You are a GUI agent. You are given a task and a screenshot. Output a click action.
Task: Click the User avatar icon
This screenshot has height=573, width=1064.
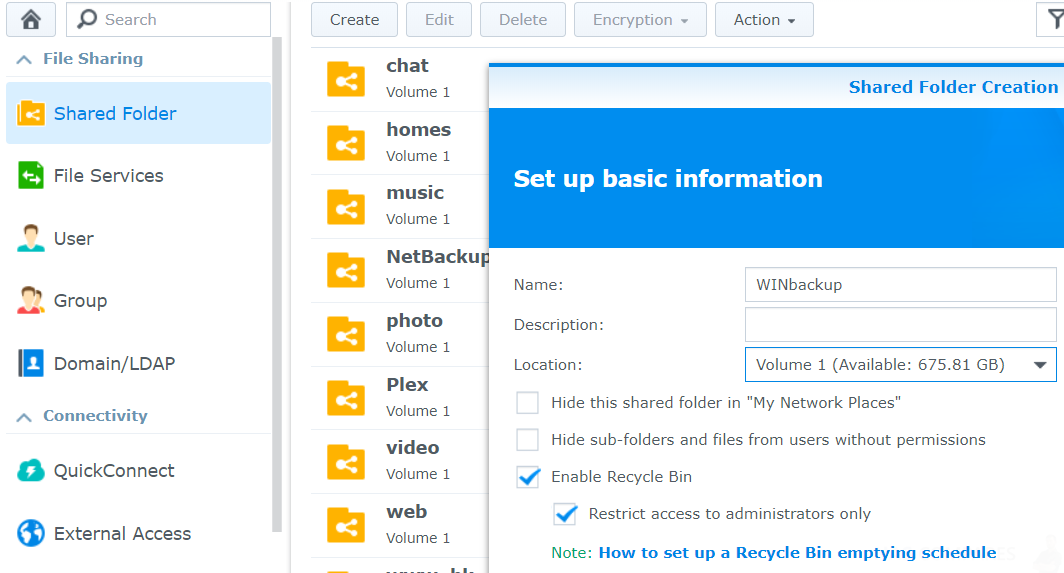pyautogui.click(x=31, y=238)
